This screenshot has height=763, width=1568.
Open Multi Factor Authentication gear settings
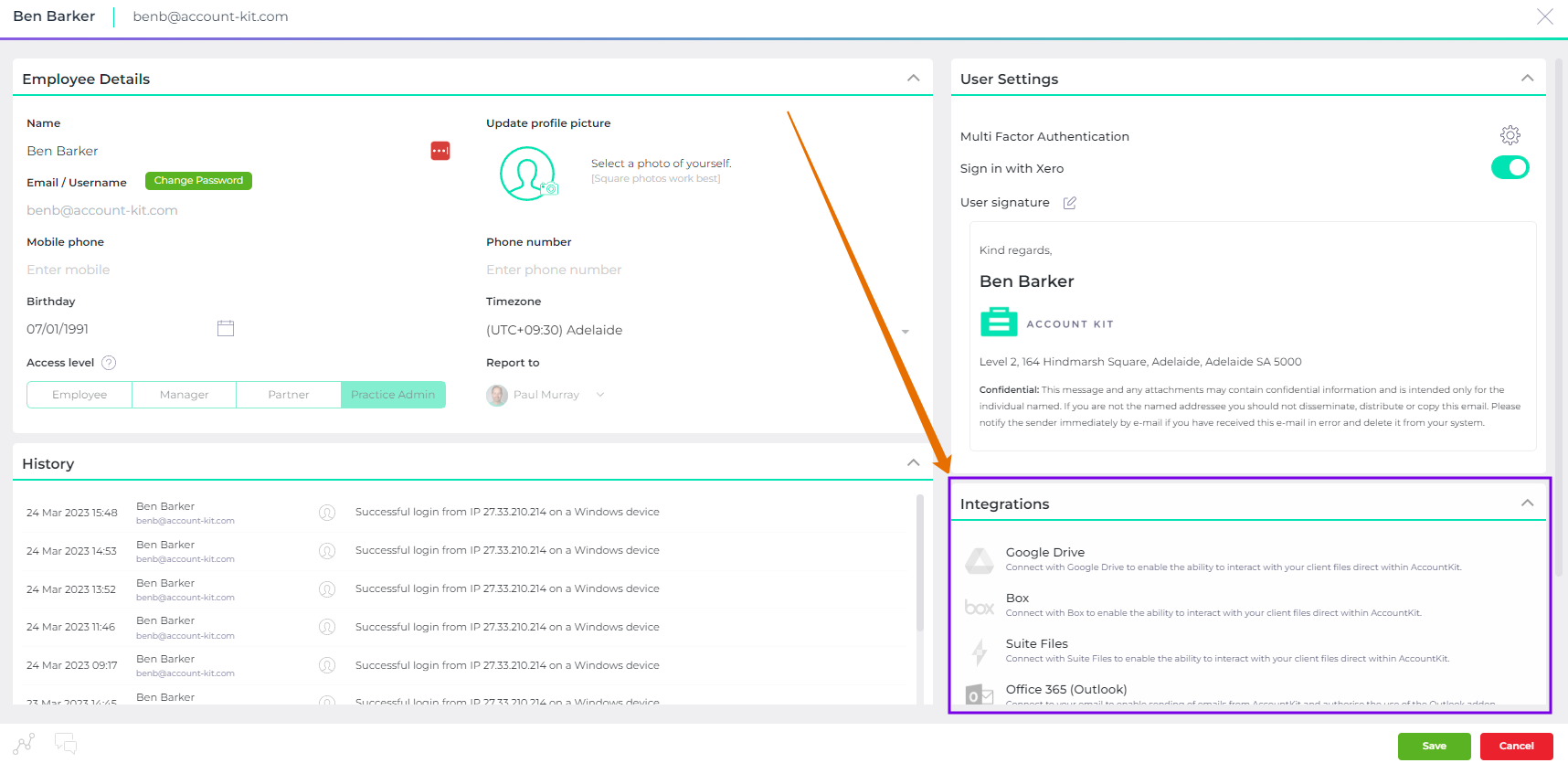pos(1510,135)
